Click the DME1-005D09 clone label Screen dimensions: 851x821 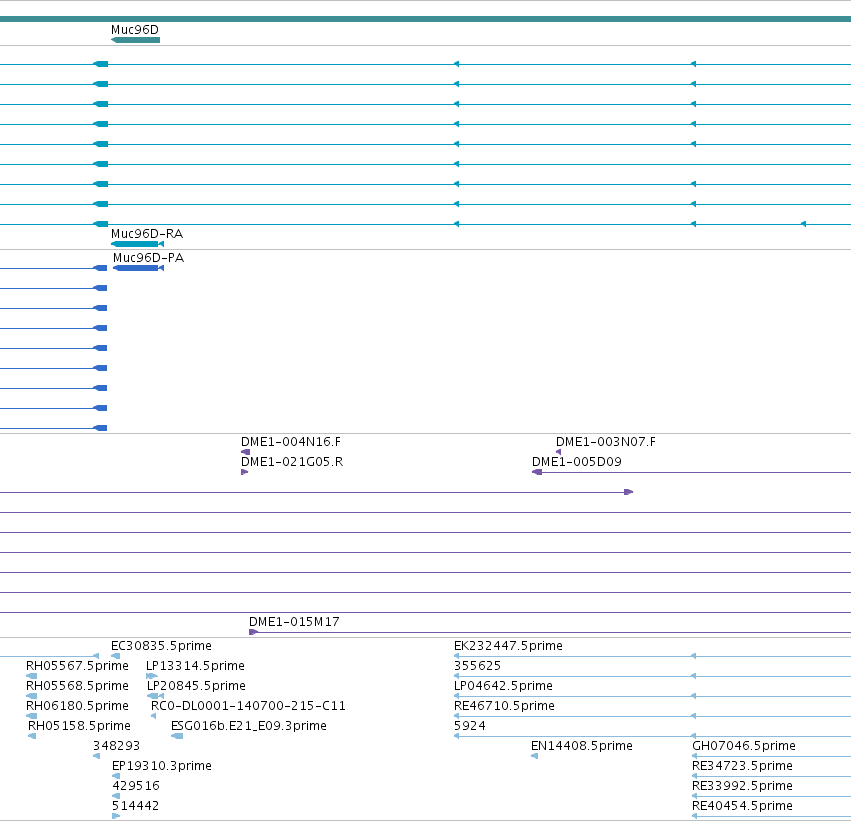[577, 462]
